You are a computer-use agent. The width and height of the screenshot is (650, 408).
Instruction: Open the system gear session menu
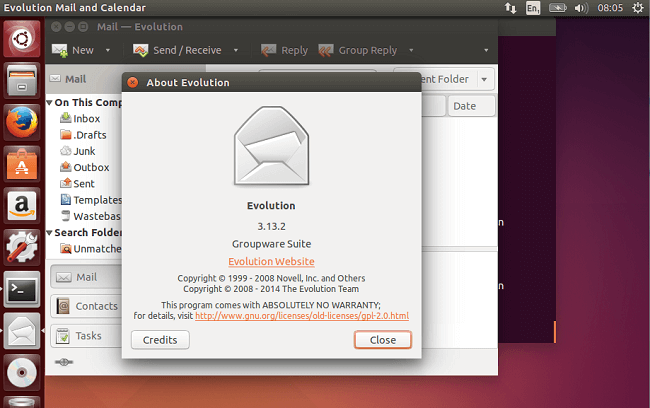(x=638, y=8)
